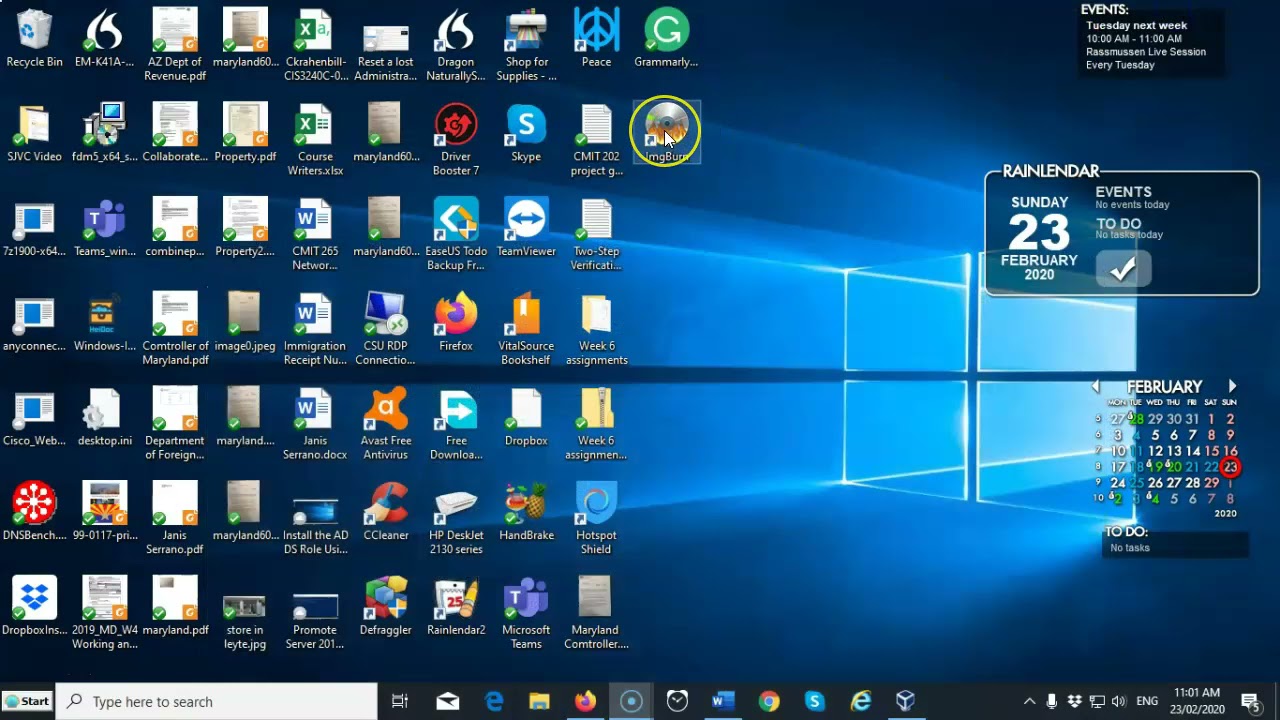
Task: Open VitalSource Bookshelf shortcut
Action: click(526, 329)
